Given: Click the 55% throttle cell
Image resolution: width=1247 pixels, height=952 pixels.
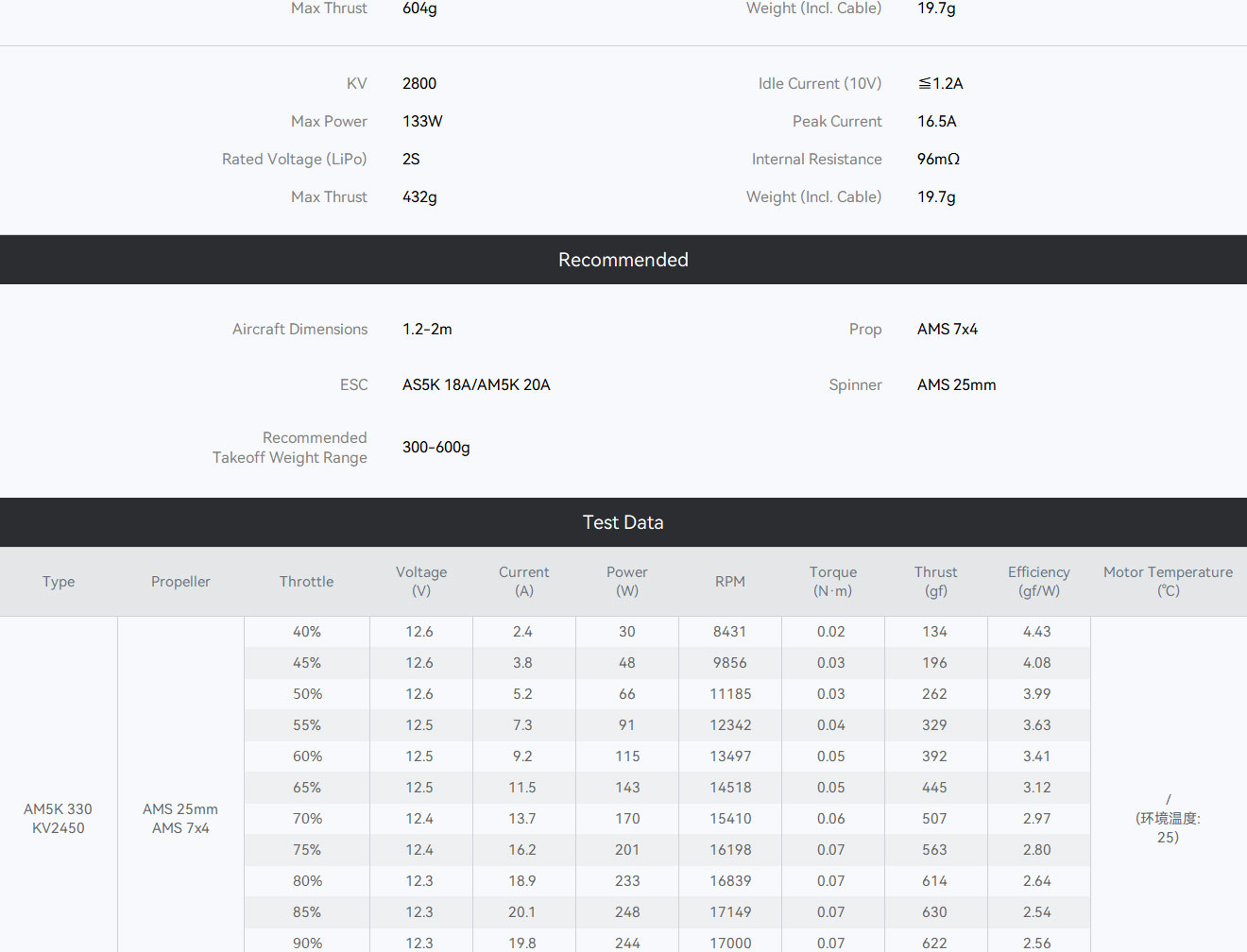Looking at the screenshot, I should [x=307, y=725].
